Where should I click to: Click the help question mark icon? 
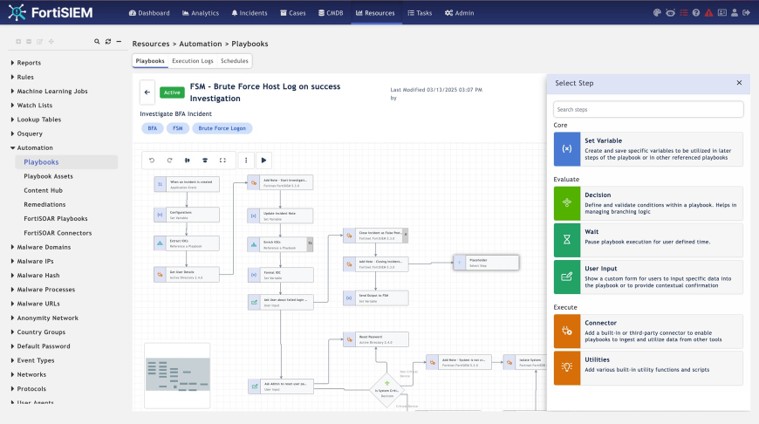click(x=697, y=14)
